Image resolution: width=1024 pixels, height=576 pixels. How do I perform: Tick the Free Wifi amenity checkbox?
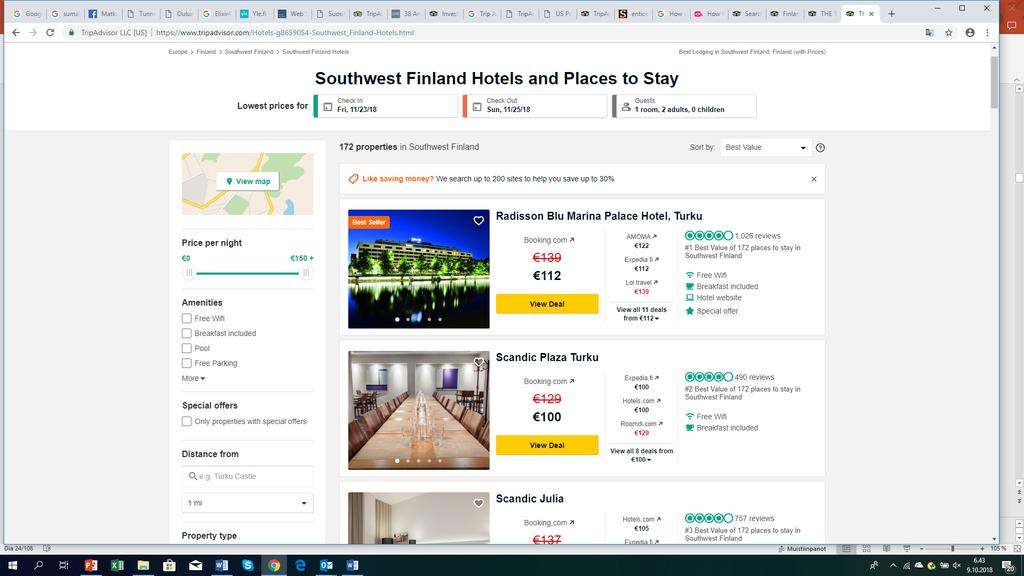[187, 319]
